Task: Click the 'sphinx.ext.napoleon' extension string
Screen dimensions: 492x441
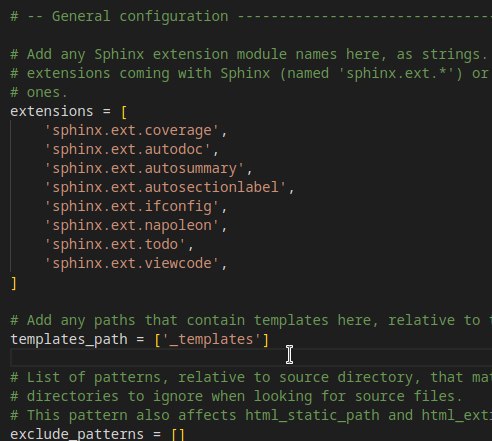Action: (x=132, y=226)
